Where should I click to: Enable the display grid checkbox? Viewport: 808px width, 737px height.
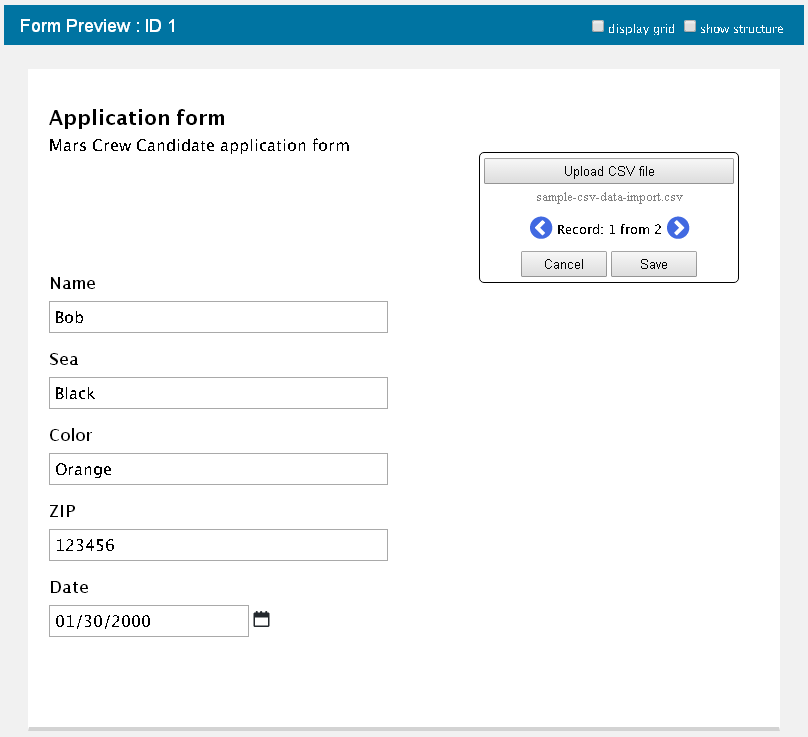(598, 27)
